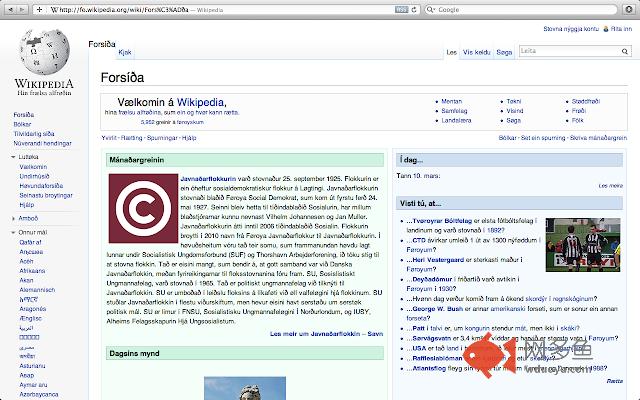Click Skriva mánaðargrein link
The image size is (640, 400).
tap(598, 138)
